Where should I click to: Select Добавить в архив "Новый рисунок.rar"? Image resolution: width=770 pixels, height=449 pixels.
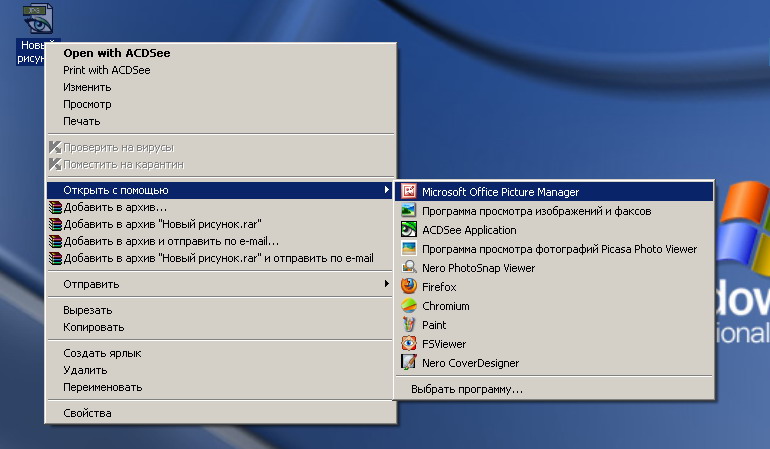(x=220, y=224)
